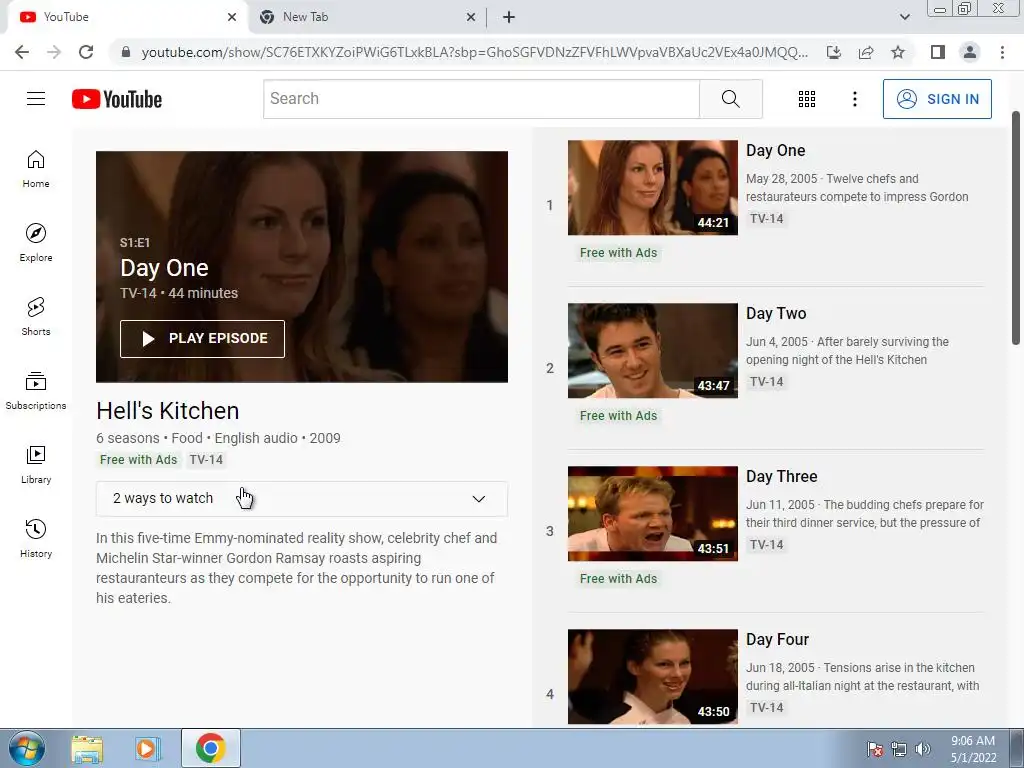Open History in sidebar

click(36, 538)
